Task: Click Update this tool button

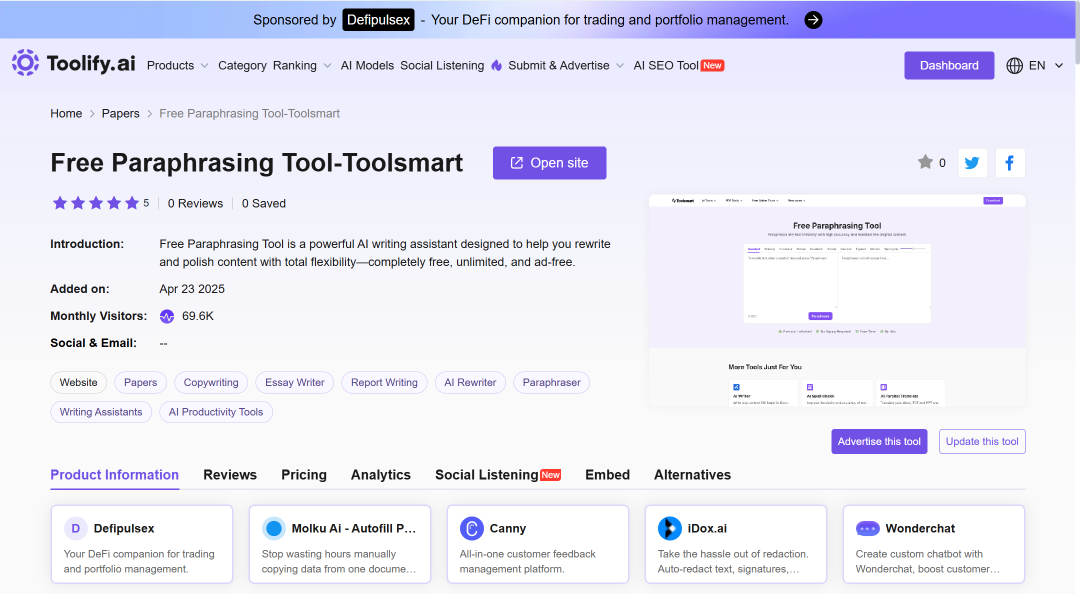Action: coord(982,442)
